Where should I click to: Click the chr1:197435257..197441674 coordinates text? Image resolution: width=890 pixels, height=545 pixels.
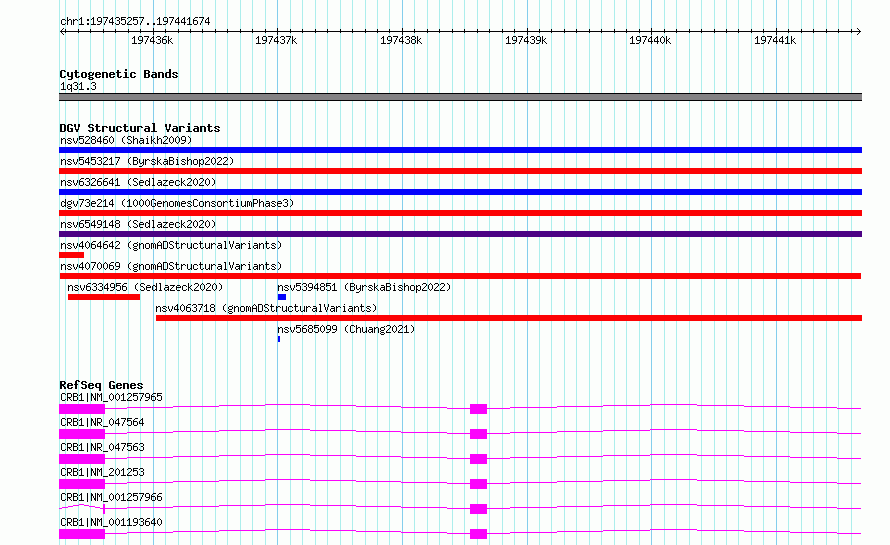pyautogui.click(x=135, y=21)
